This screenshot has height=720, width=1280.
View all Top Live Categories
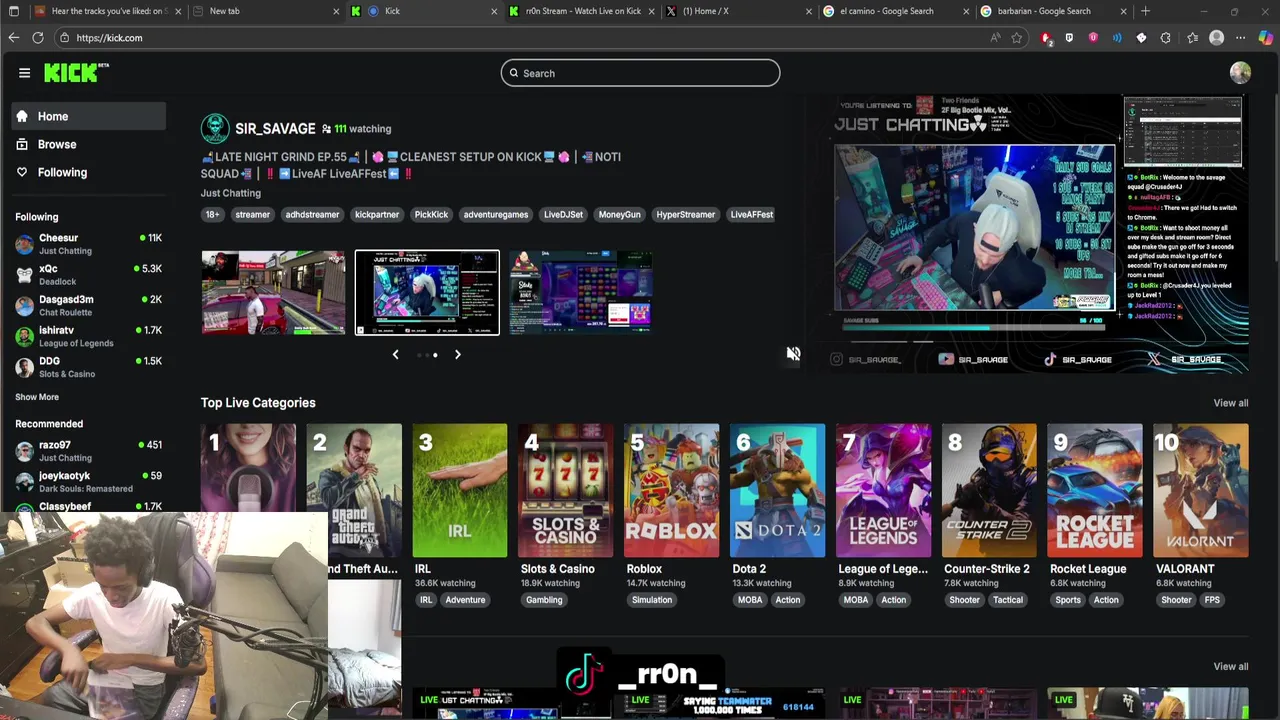click(x=1230, y=403)
